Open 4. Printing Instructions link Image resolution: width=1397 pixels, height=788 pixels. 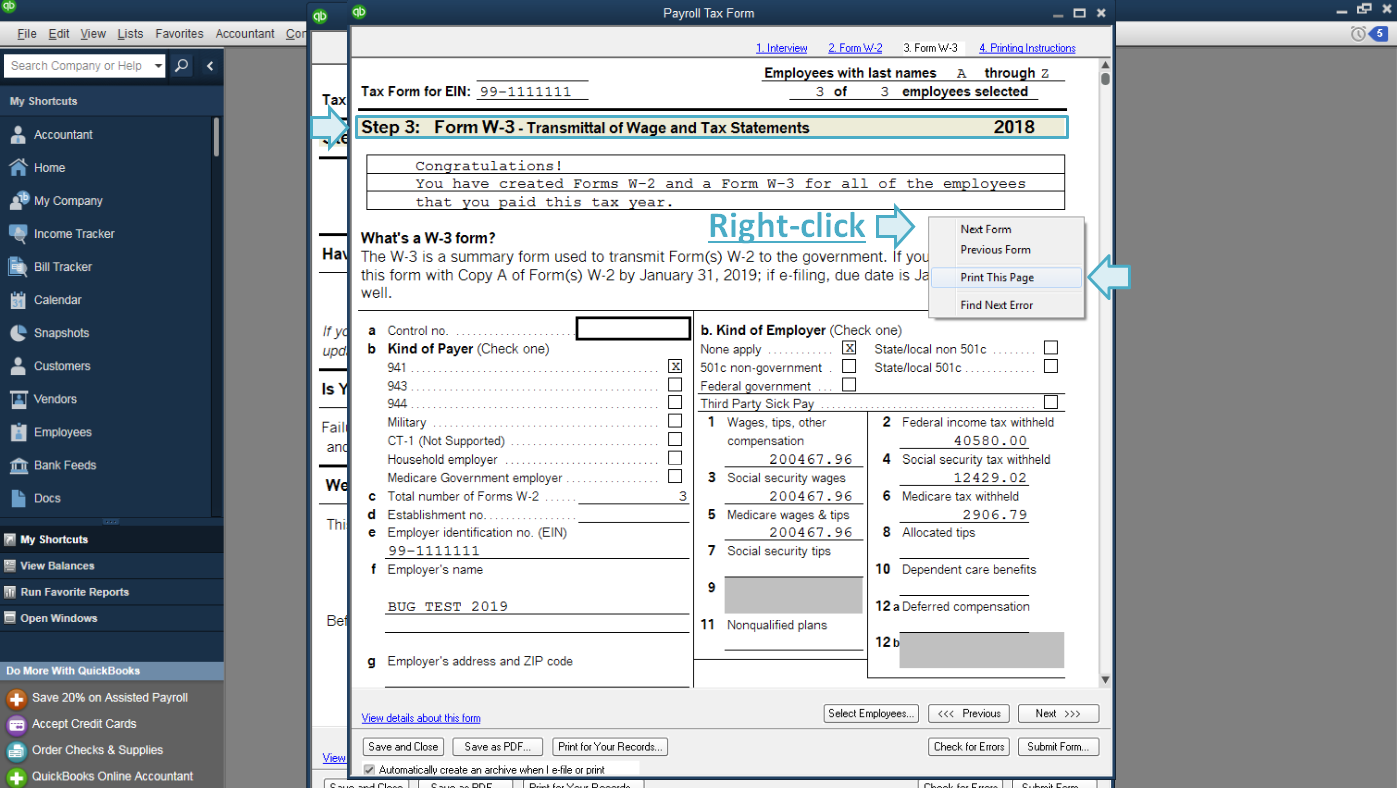(1027, 48)
